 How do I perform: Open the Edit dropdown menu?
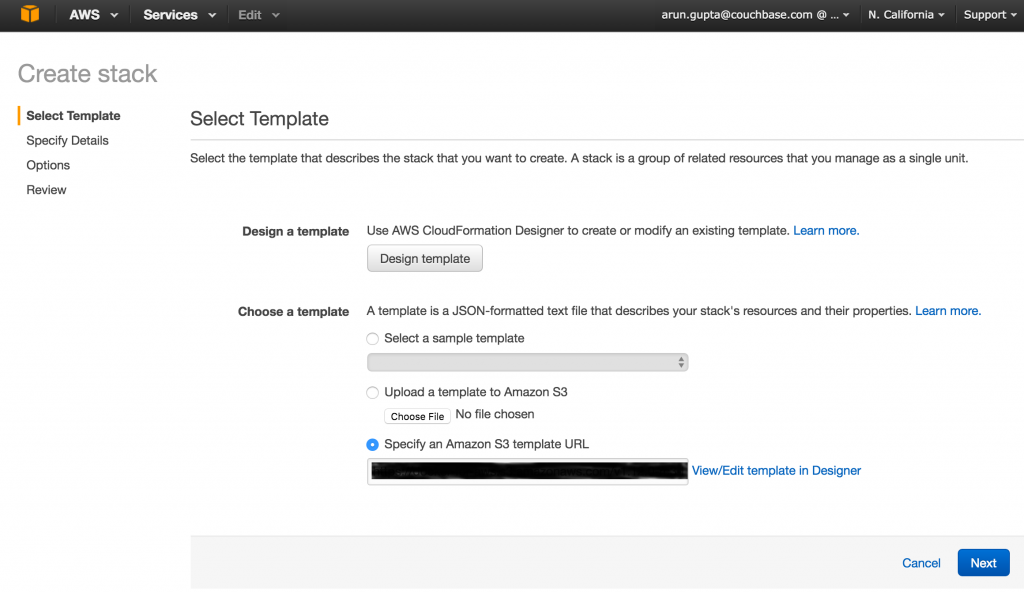tap(259, 14)
